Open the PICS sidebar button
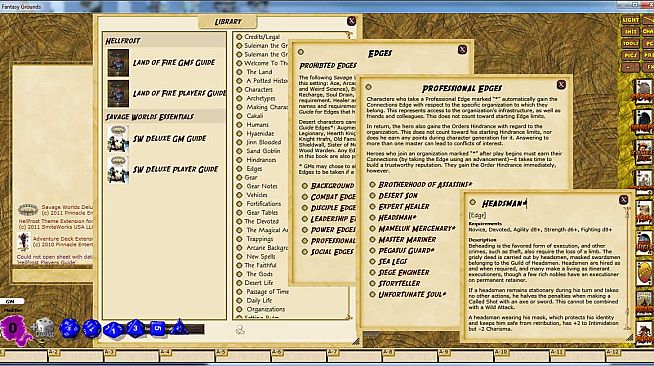The height and width of the screenshot is (366, 654). coord(630,55)
